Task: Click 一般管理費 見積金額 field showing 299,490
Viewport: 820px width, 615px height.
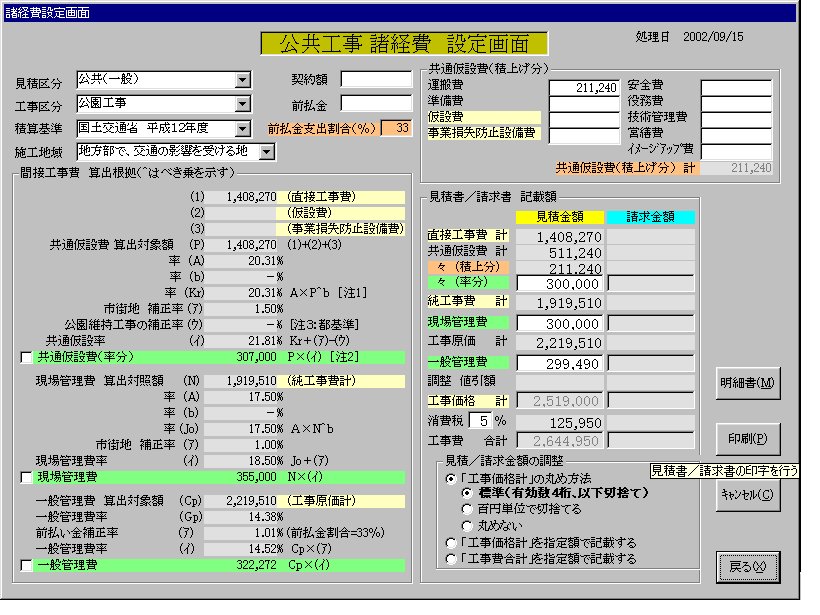Action: click(560, 363)
